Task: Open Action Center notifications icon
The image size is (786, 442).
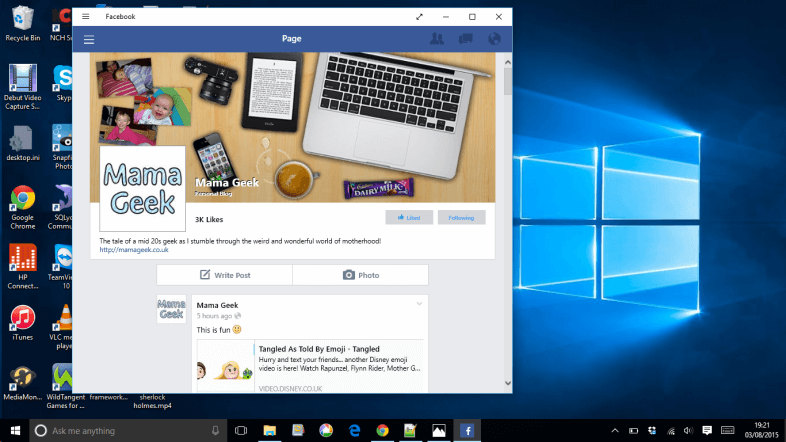Action: pos(707,430)
